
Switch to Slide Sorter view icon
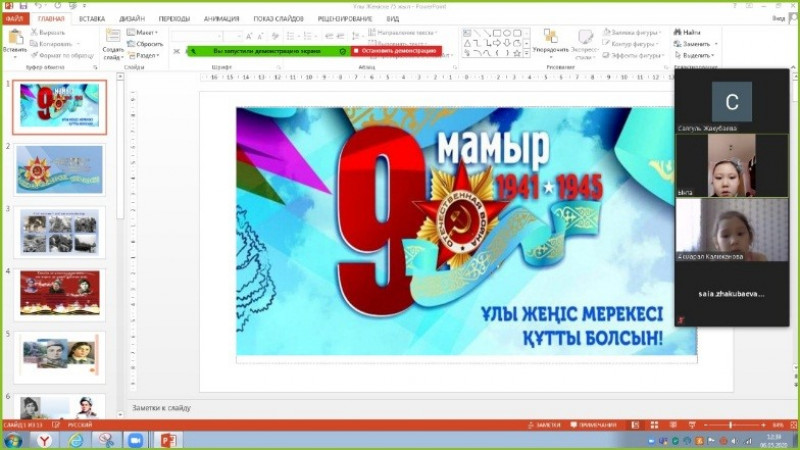coord(654,425)
